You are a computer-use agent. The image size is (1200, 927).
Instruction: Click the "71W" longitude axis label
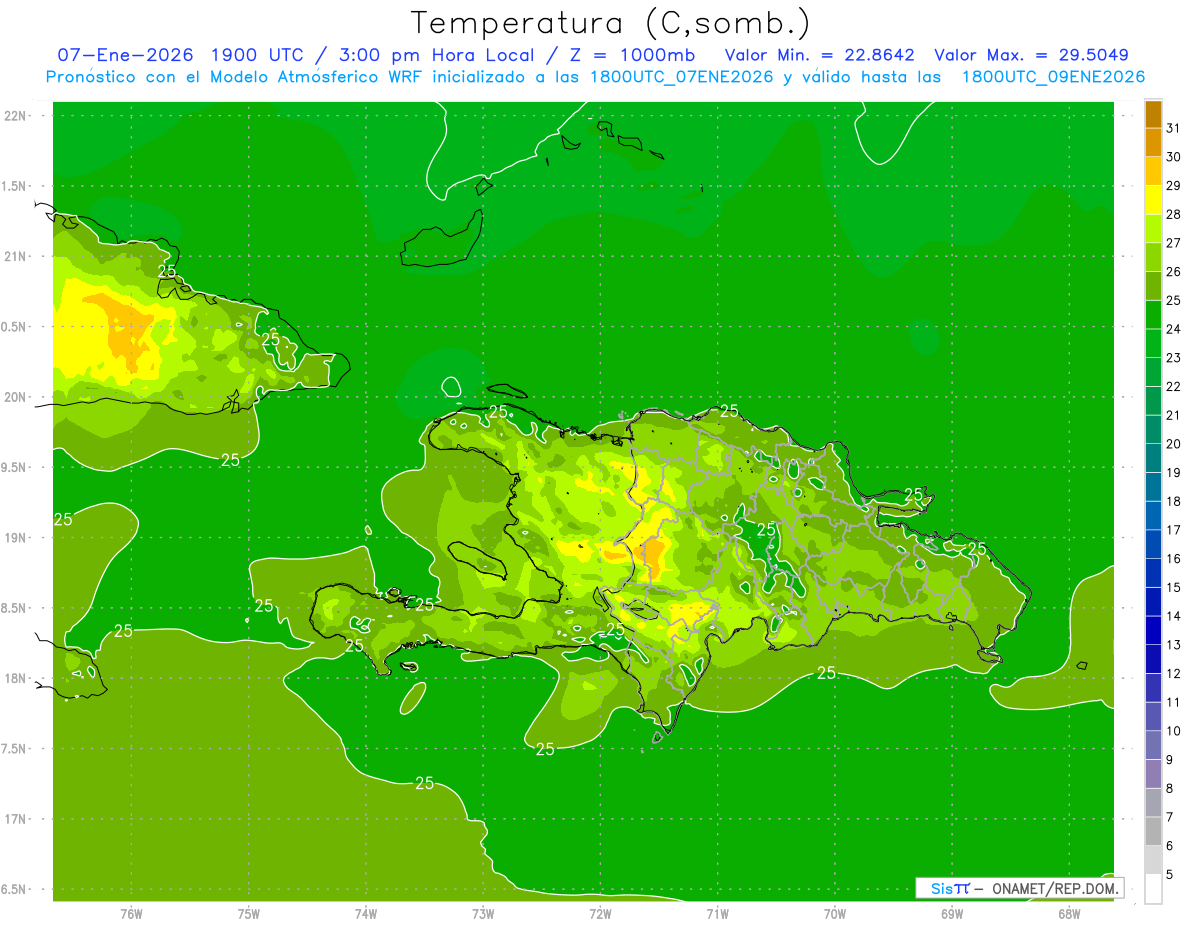click(717, 914)
